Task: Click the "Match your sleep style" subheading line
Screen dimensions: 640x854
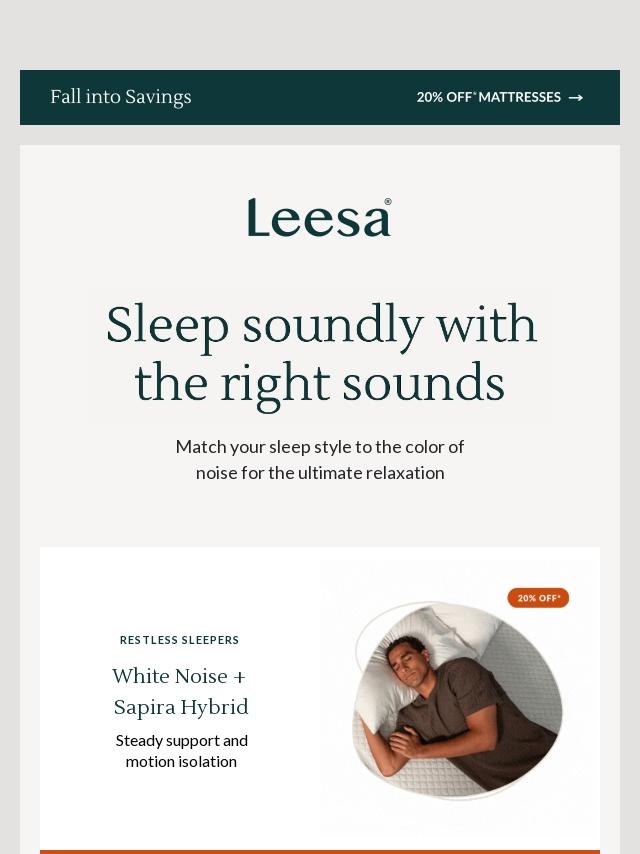Action: [x=320, y=447]
